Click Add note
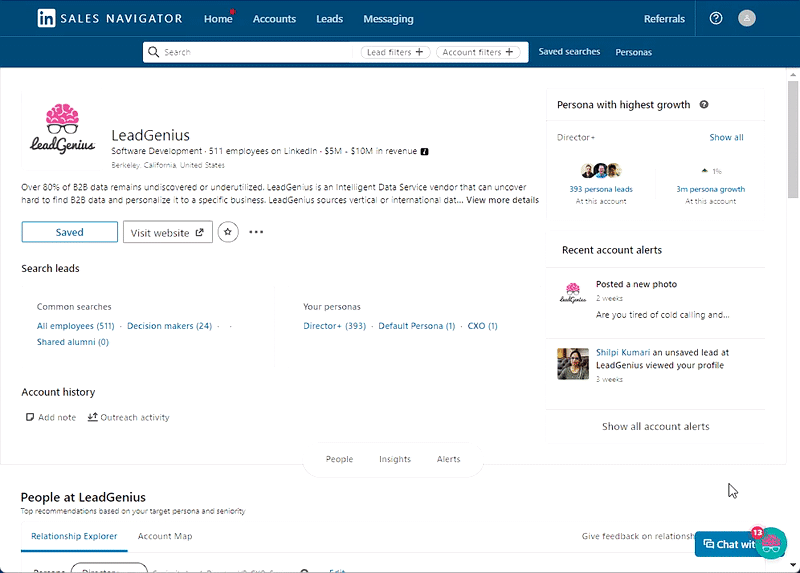800x573 pixels. [x=51, y=417]
